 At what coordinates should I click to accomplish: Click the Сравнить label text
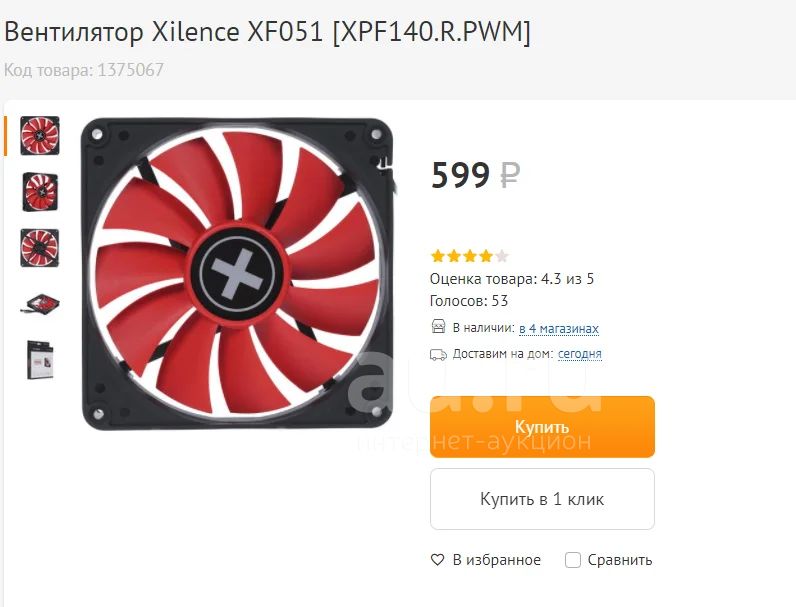tap(620, 560)
